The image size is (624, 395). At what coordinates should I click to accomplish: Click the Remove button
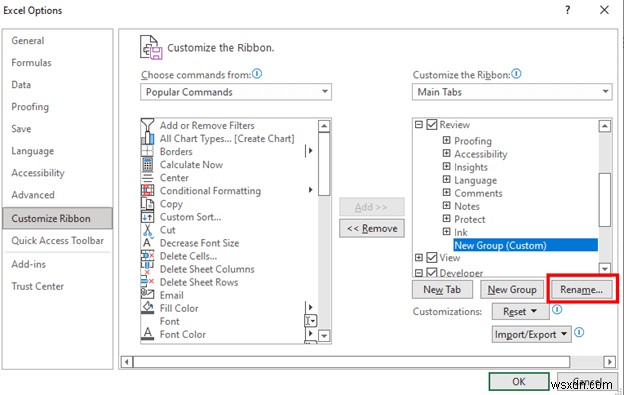click(x=372, y=228)
